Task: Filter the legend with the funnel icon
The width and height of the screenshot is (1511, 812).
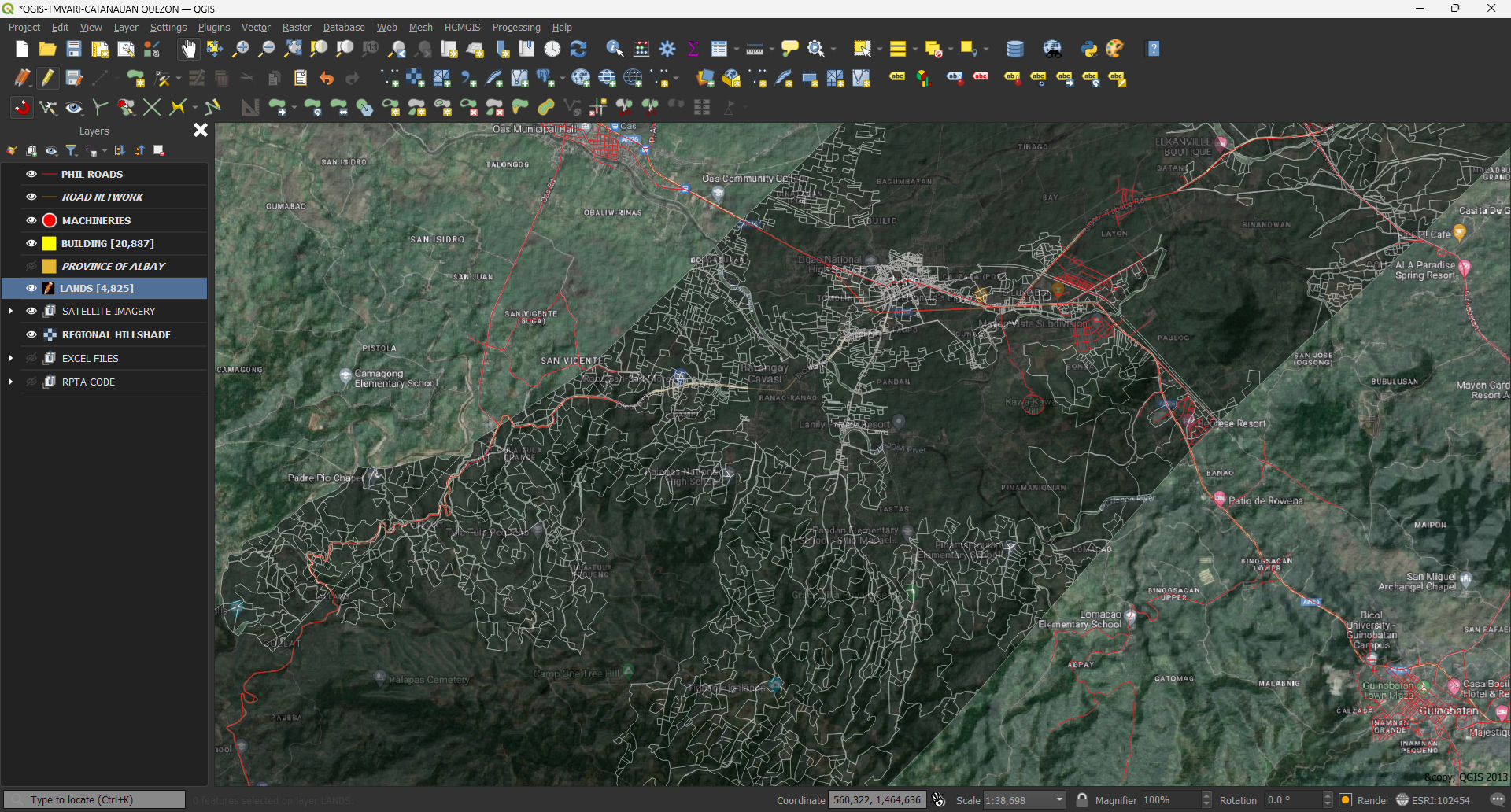Action: [x=72, y=150]
